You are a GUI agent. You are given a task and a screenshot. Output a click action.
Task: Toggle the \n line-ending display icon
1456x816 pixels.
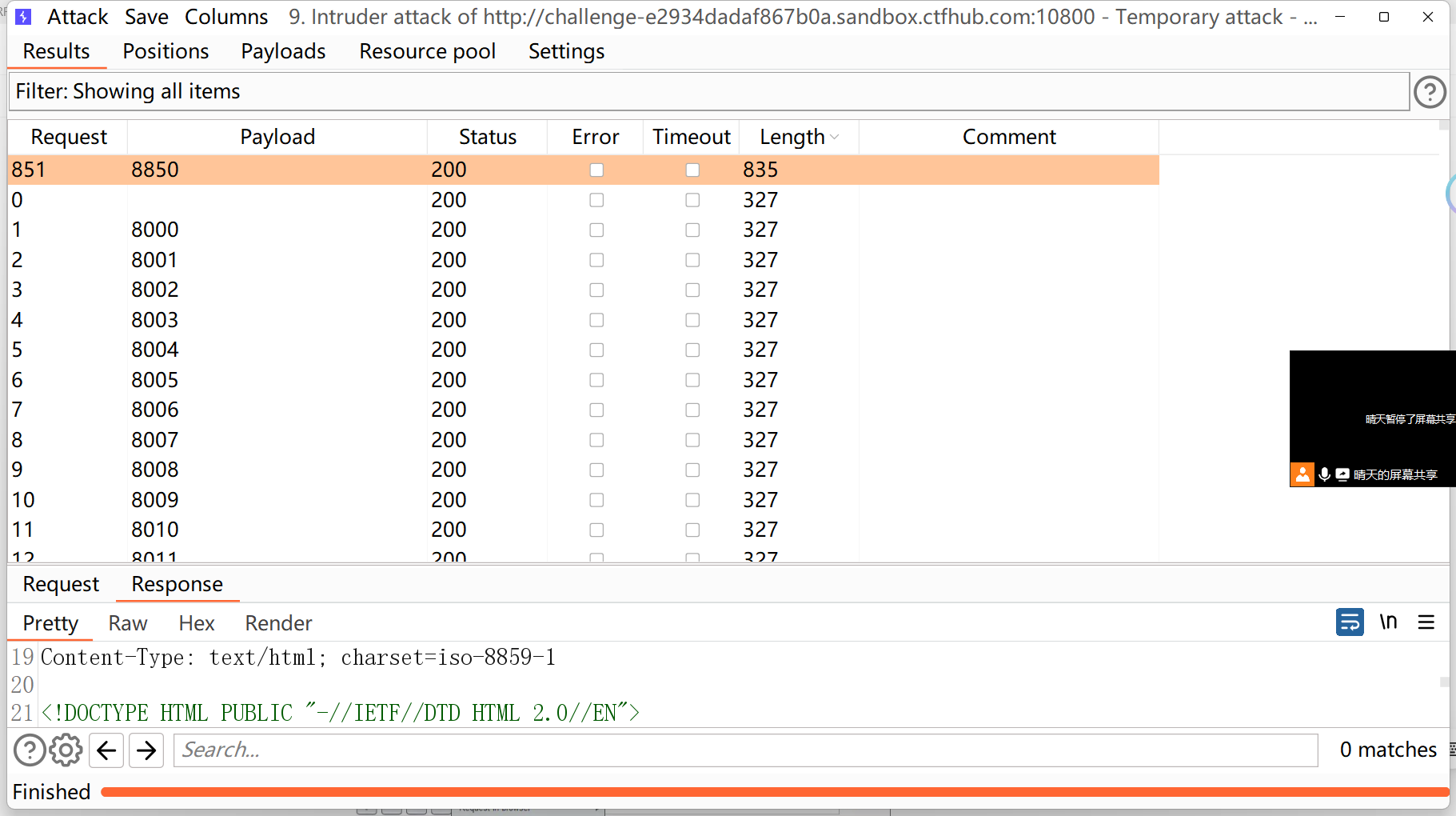[1389, 622]
